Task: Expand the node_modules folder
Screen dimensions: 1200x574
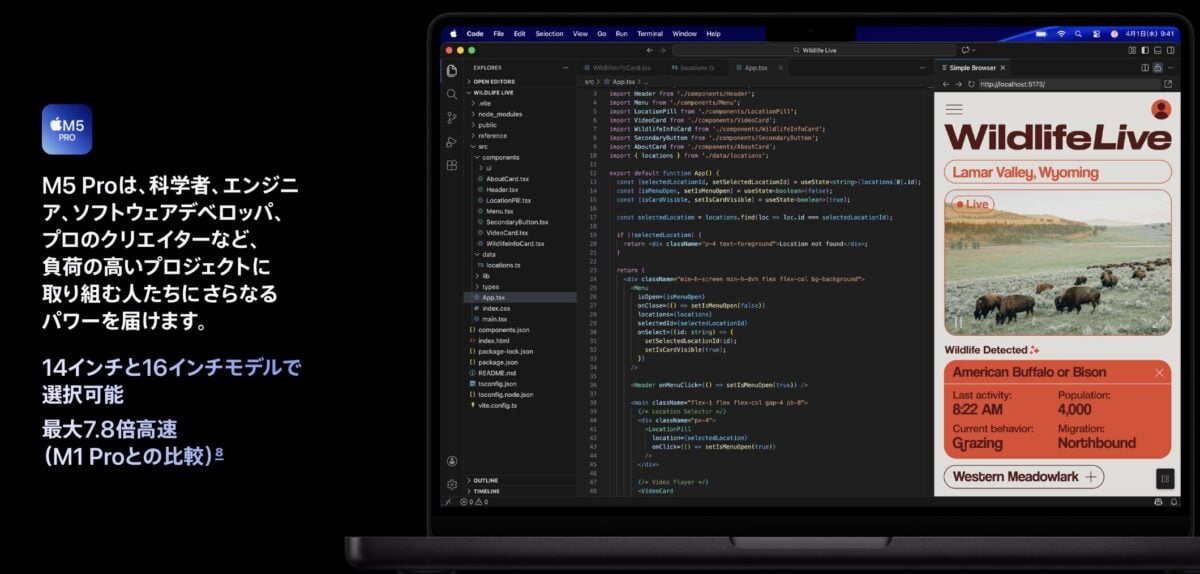Action: coord(500,114)
